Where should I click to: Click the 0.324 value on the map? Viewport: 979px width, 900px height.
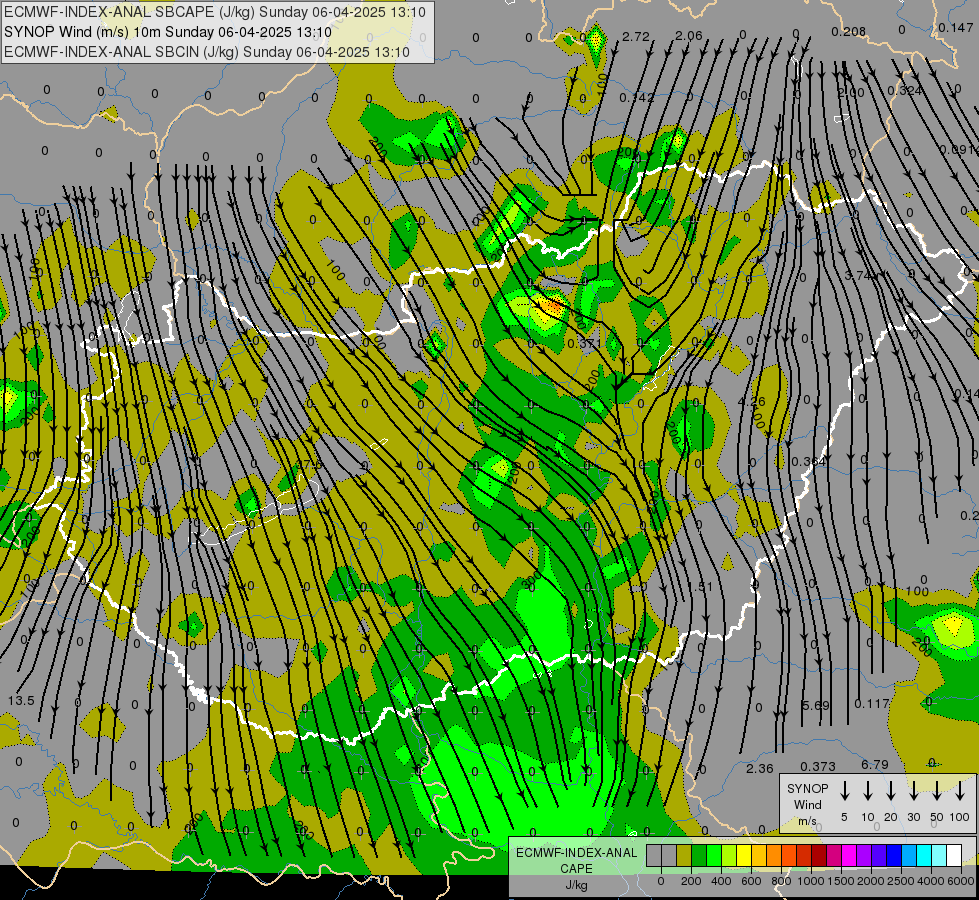pyautogui.click(x=905, y=91)
